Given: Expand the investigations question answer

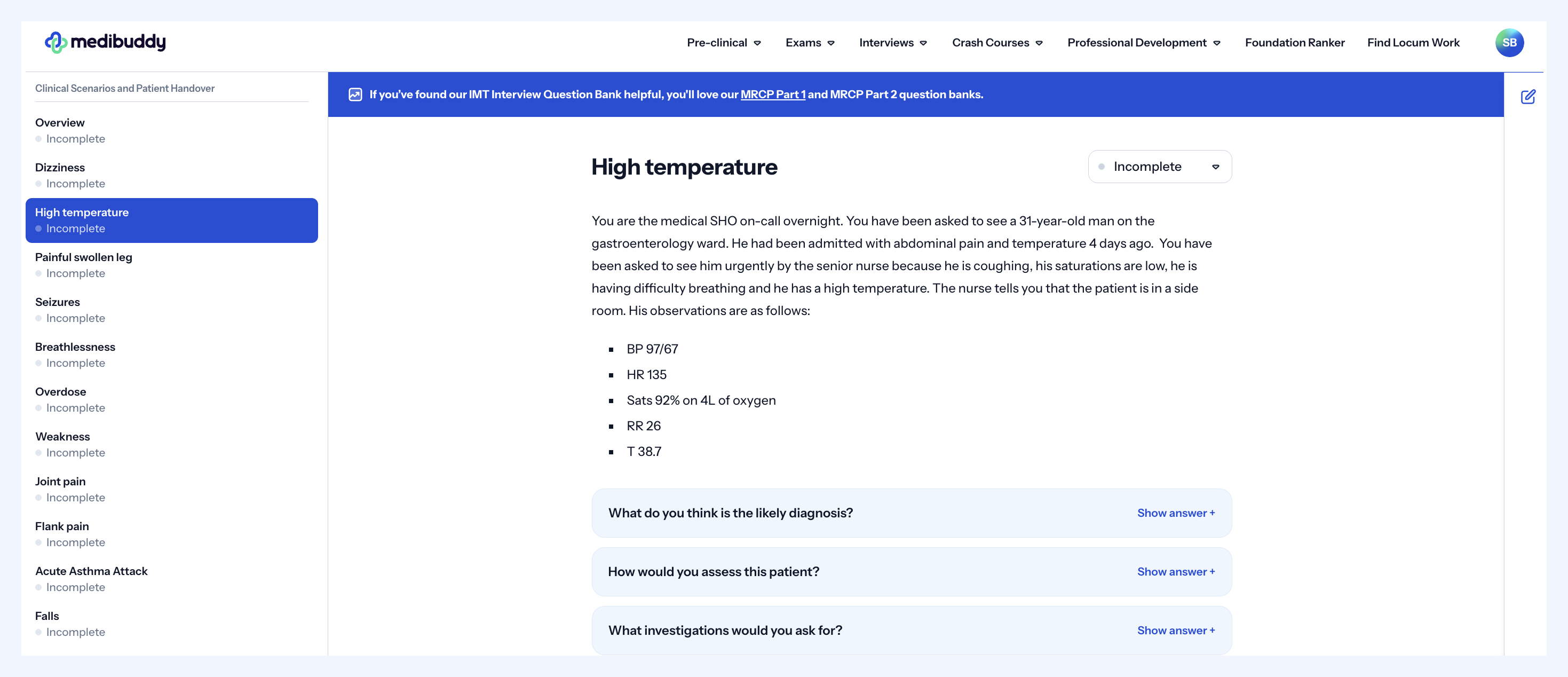Looking at the screenshot, I should click(x=1175, y=631).
